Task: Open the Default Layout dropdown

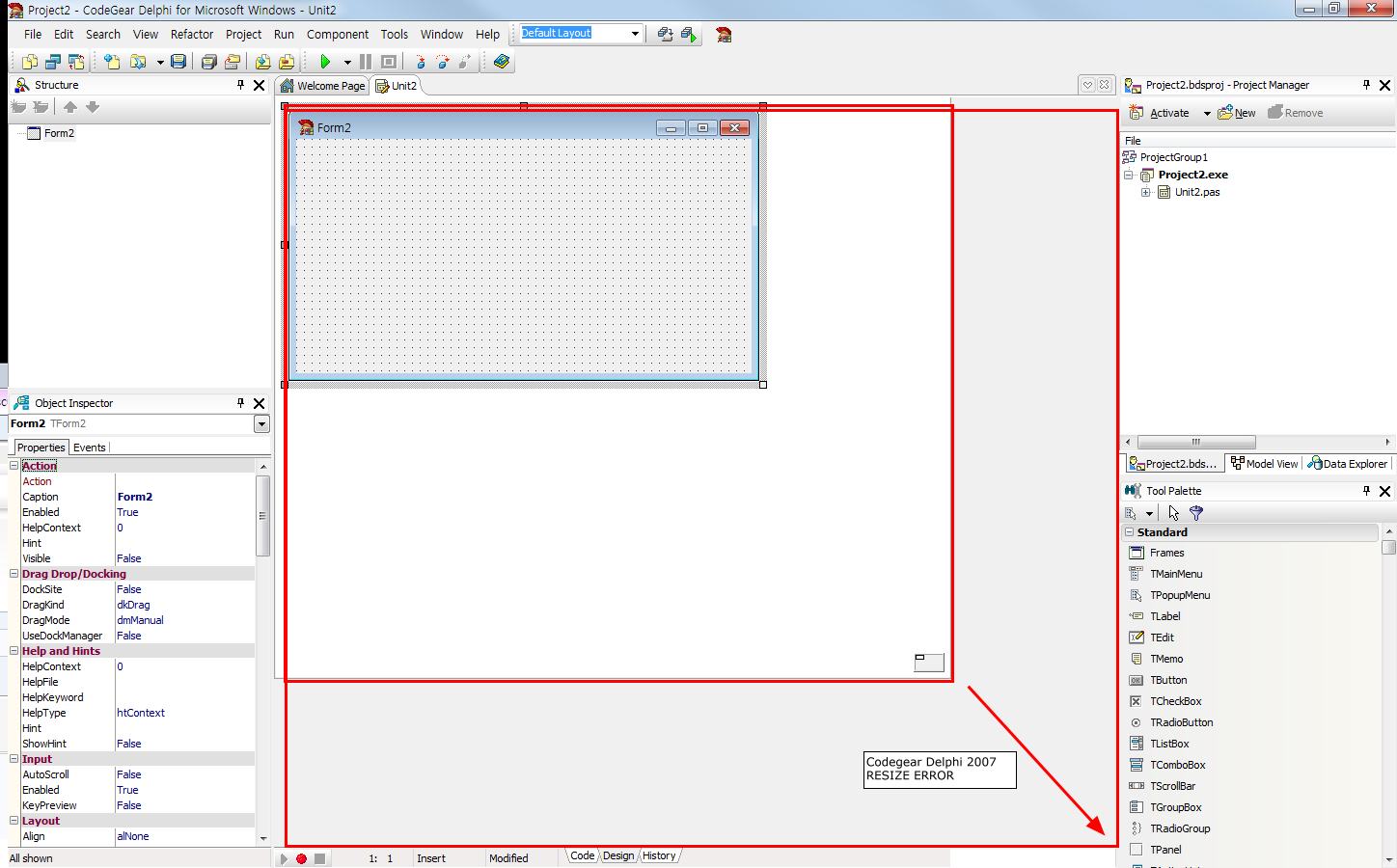Action: pos(635,34)
